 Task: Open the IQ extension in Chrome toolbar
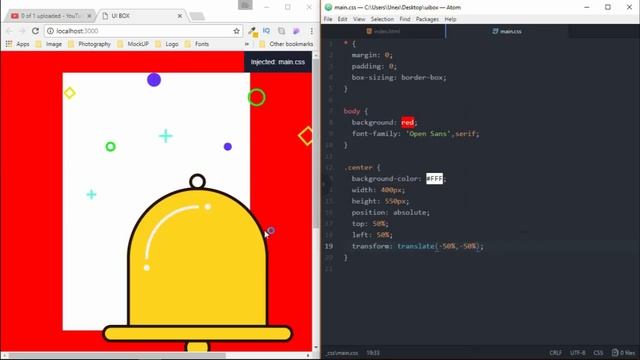(x=267, y=31)
